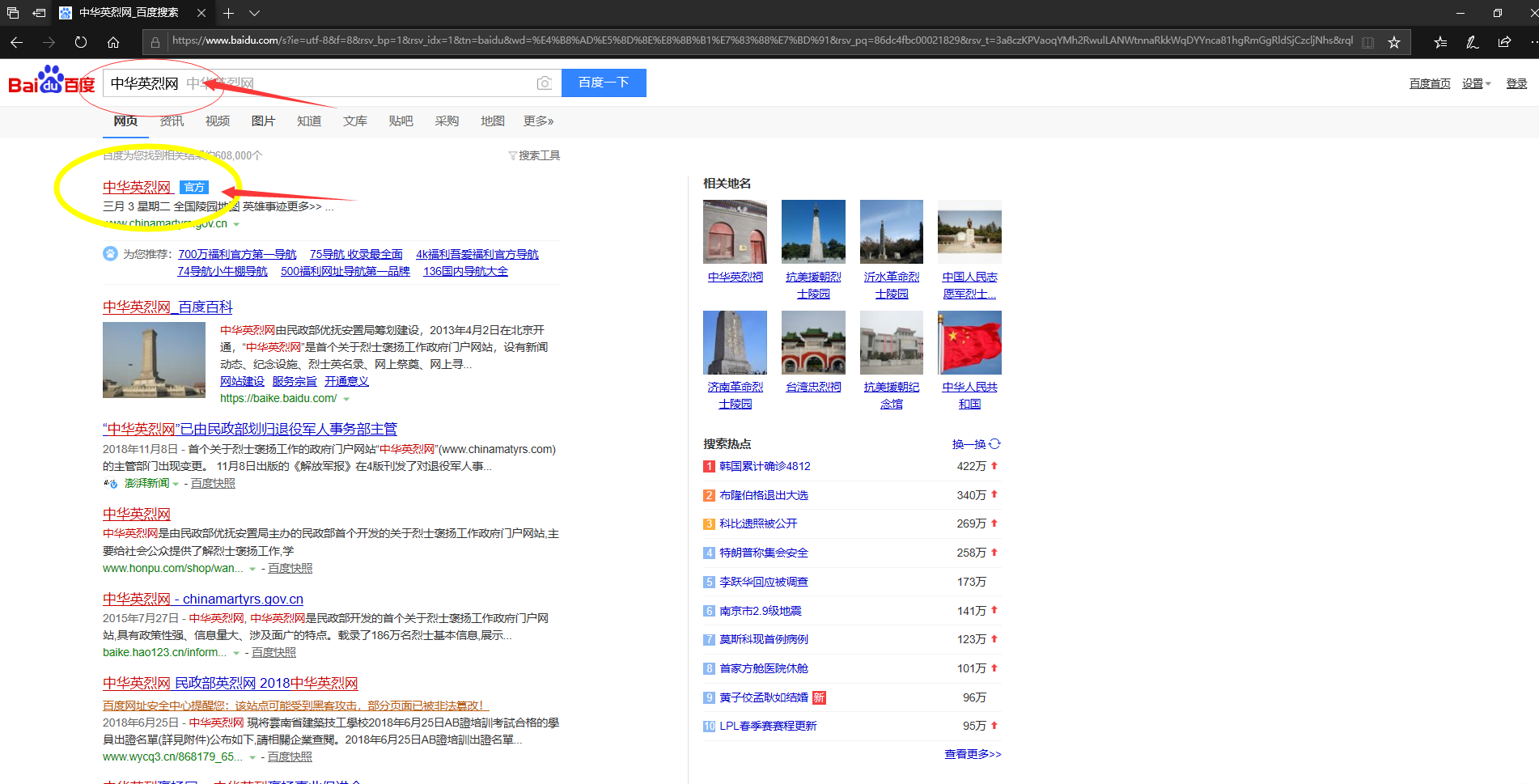Click the camera image search icon

click(545, 83)
